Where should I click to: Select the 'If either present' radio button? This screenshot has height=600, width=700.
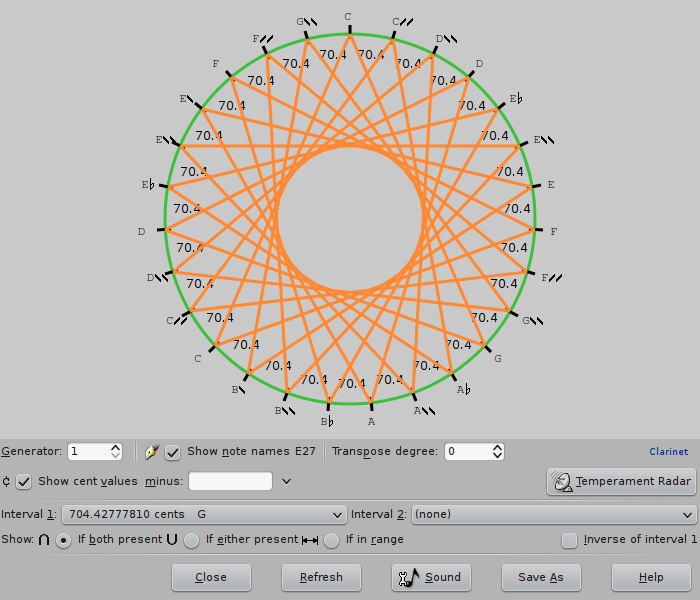pos(191,540)
